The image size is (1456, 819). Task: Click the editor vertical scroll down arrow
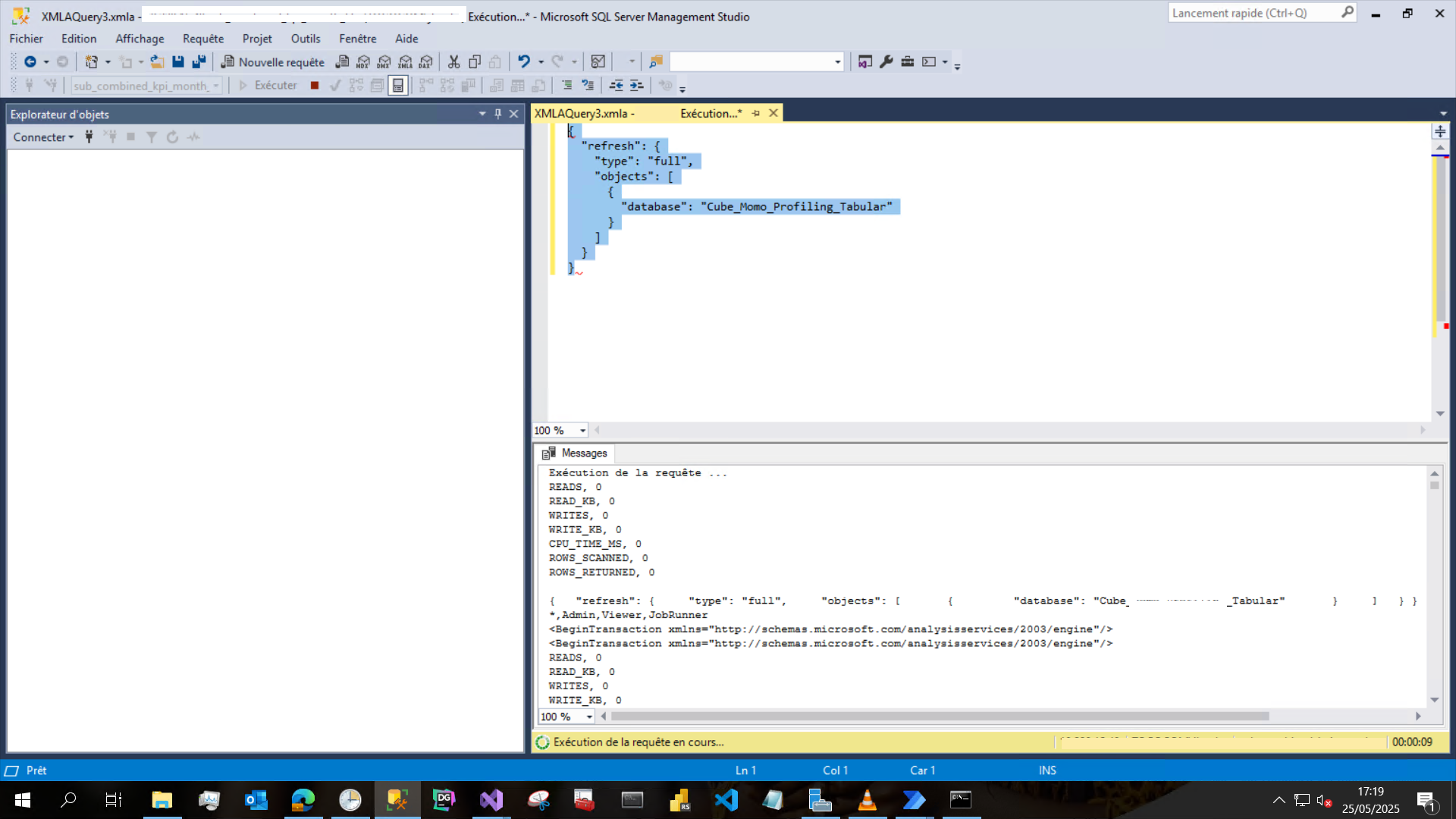click(1440, 413)
